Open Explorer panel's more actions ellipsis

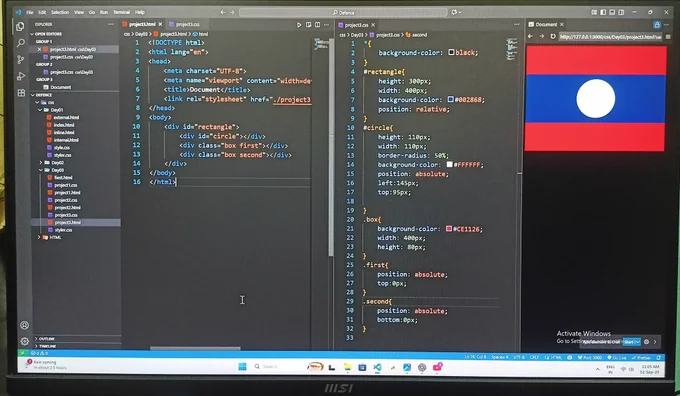(111, 24)
